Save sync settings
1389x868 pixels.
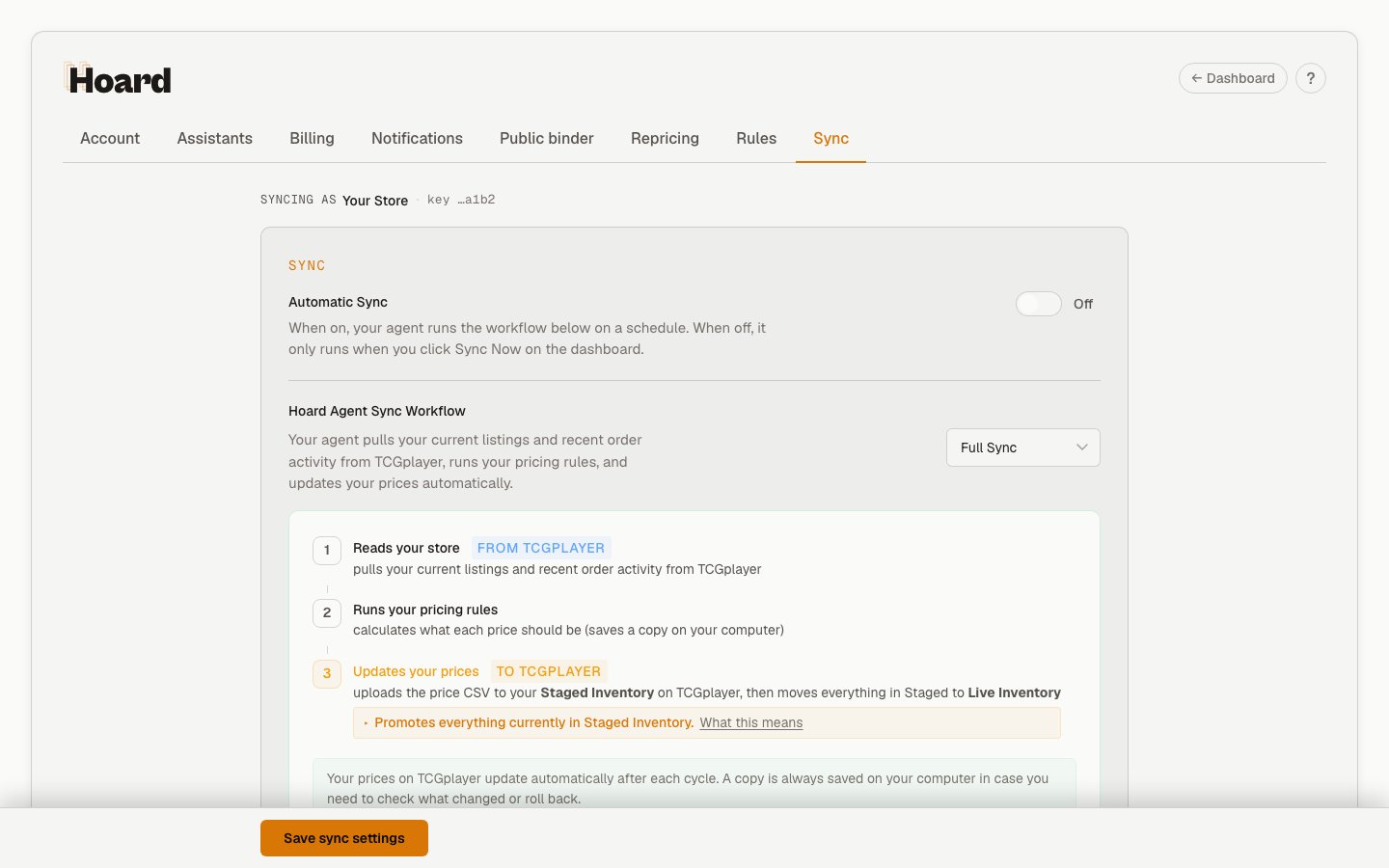[344, 838]
